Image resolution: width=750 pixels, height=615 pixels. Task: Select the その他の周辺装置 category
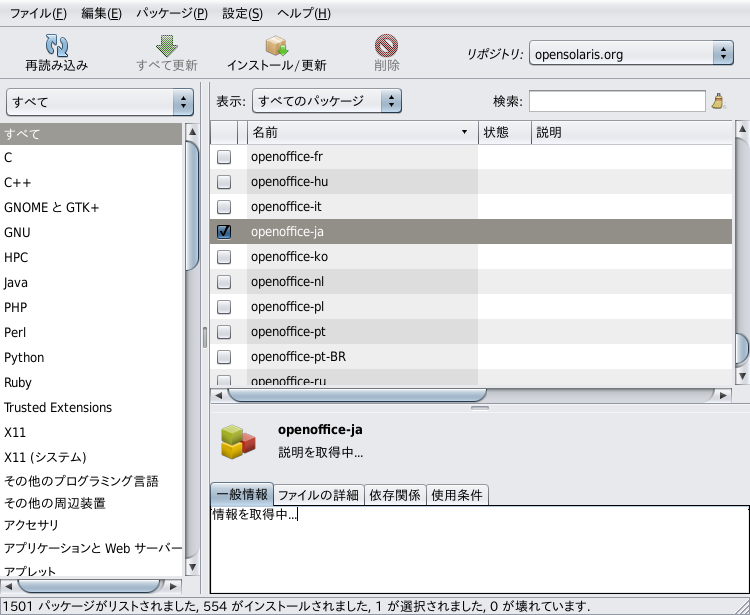click(x=91, y=503)
